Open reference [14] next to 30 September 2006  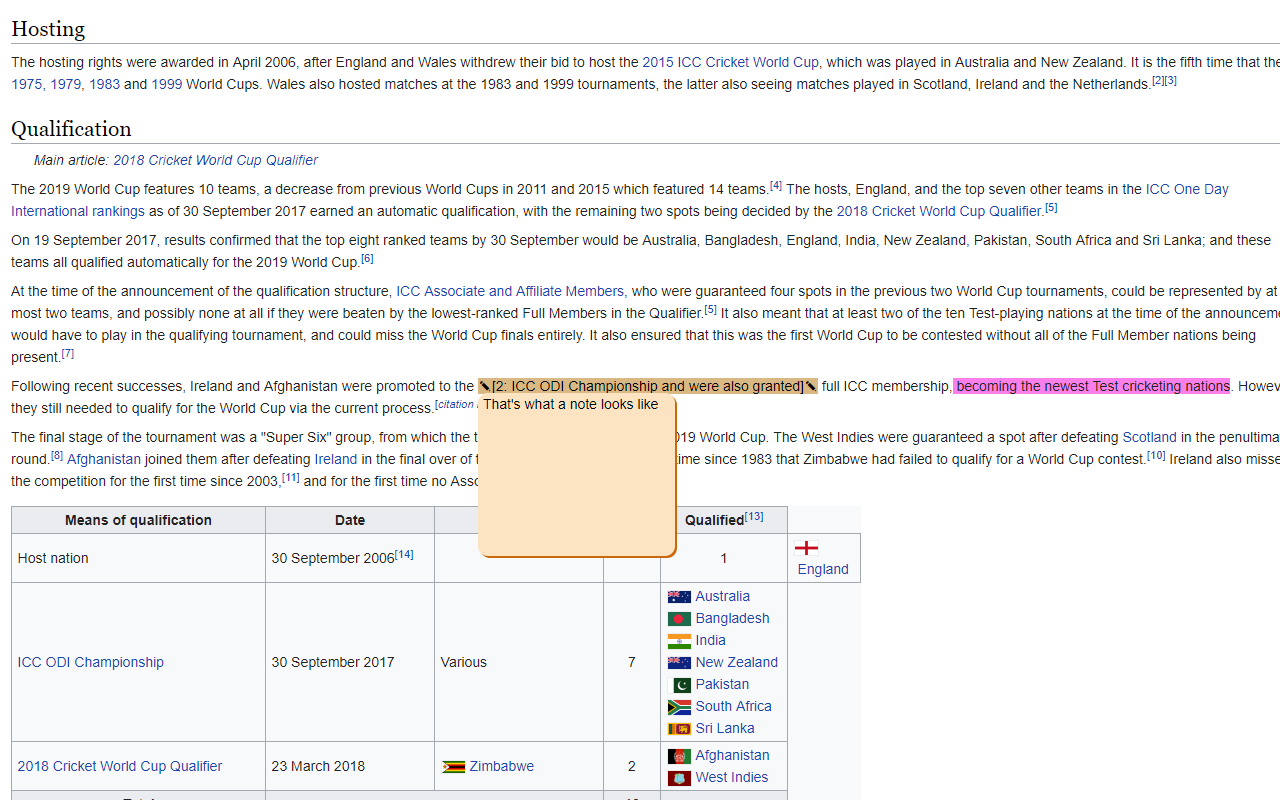[404, 554]
